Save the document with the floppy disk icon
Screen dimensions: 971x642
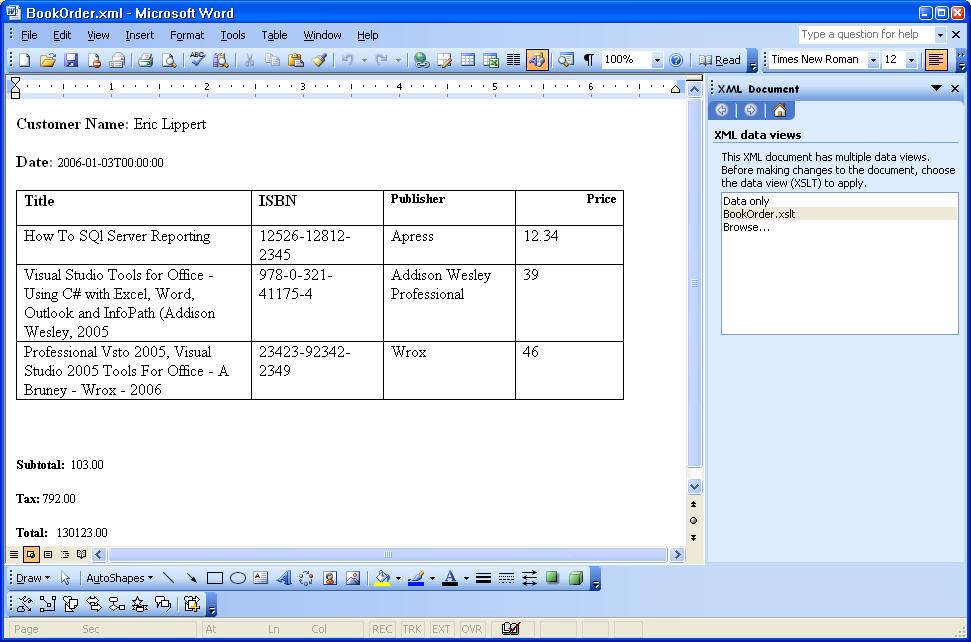pos(71,60)
